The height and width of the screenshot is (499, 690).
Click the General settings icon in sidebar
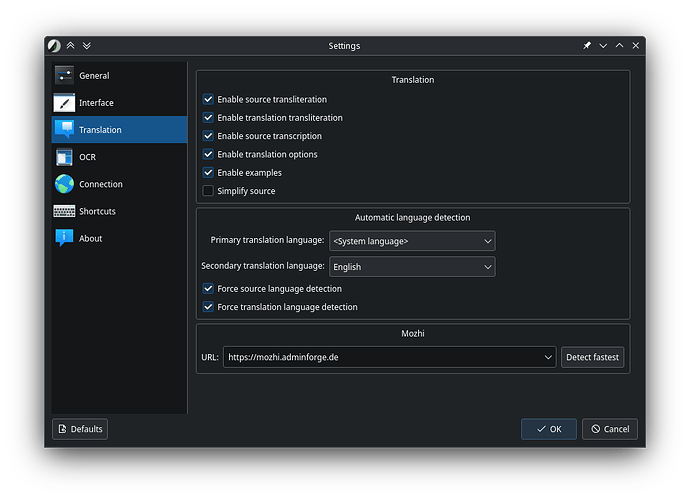click(64, 75)
